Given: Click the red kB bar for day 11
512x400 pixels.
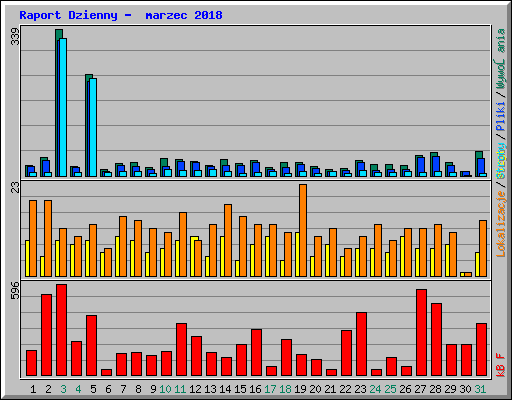Looking at the screenshot, I should point(181,350).
